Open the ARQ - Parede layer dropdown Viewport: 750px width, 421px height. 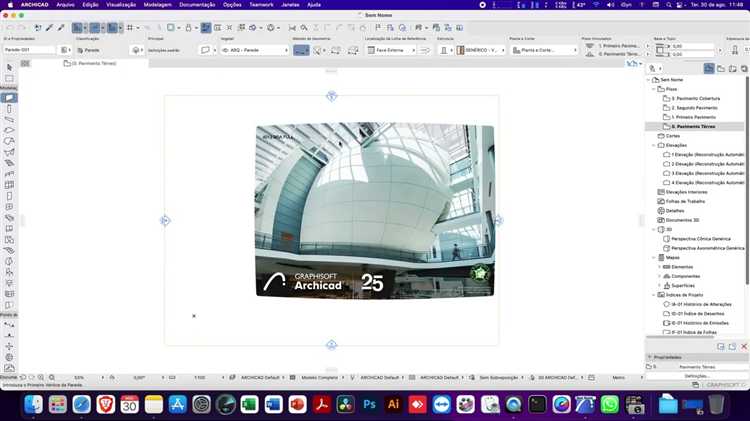tap(255, 50)
